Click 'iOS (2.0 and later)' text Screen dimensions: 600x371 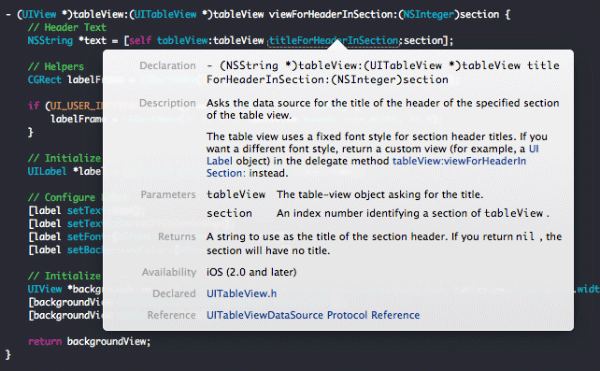pos(251,272)
